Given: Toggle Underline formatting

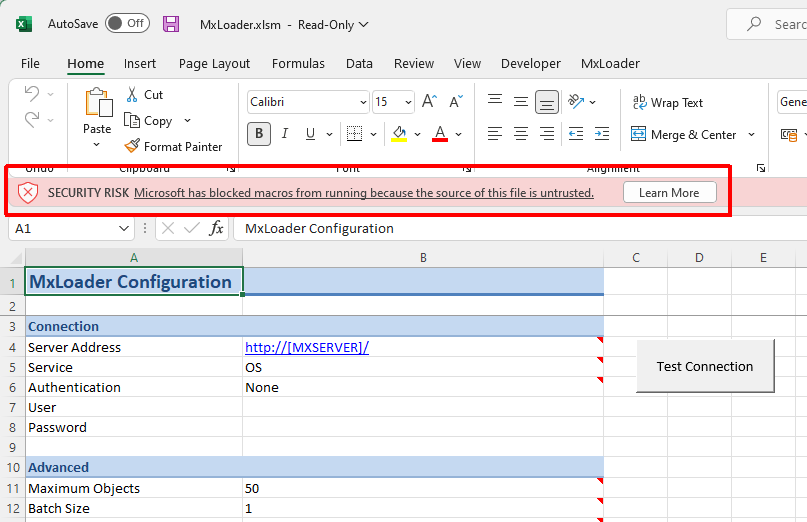Looking at the screenshot, I should [x=310, y=134].
